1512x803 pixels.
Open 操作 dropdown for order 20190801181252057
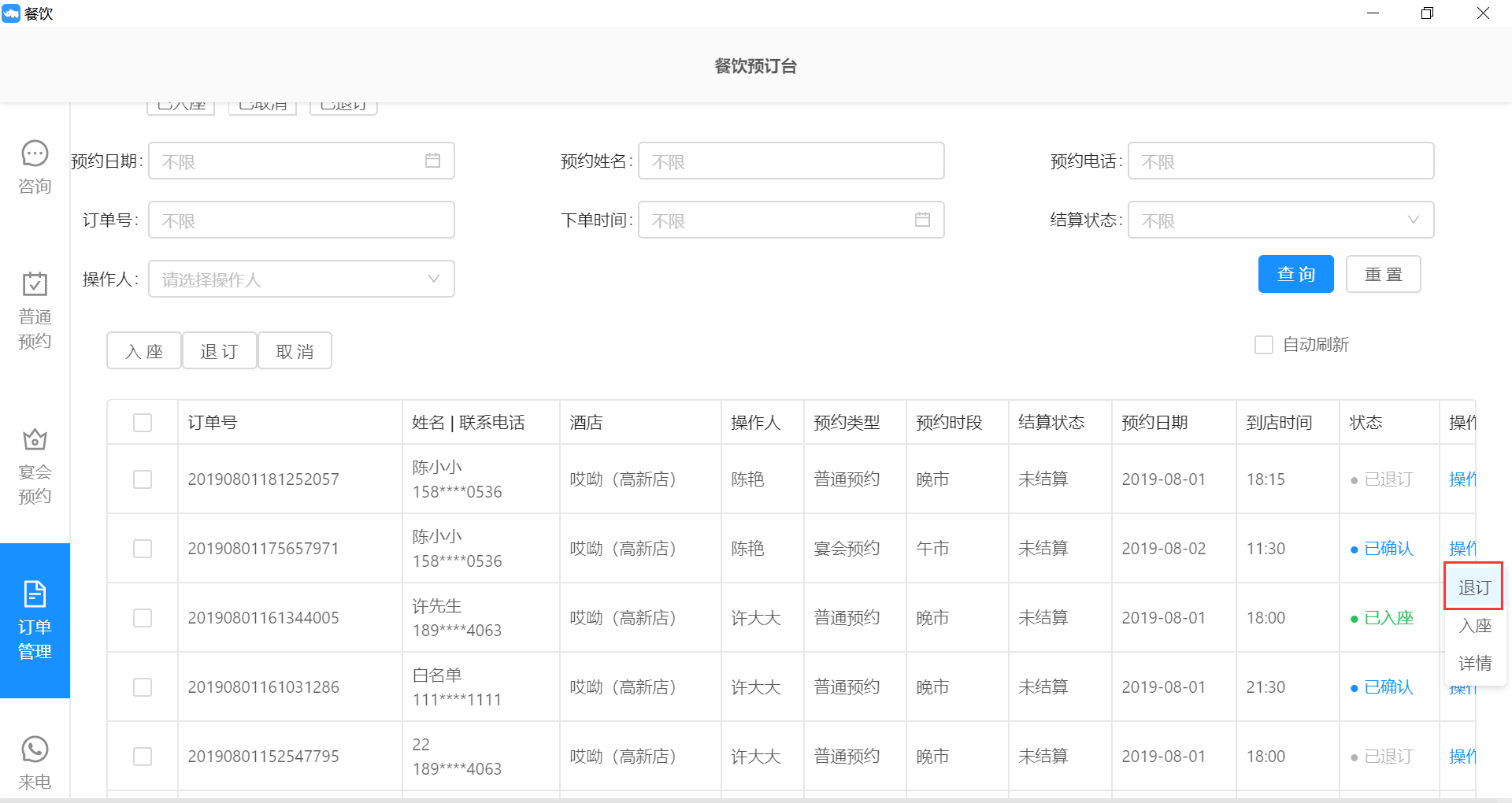[1462, 479]
